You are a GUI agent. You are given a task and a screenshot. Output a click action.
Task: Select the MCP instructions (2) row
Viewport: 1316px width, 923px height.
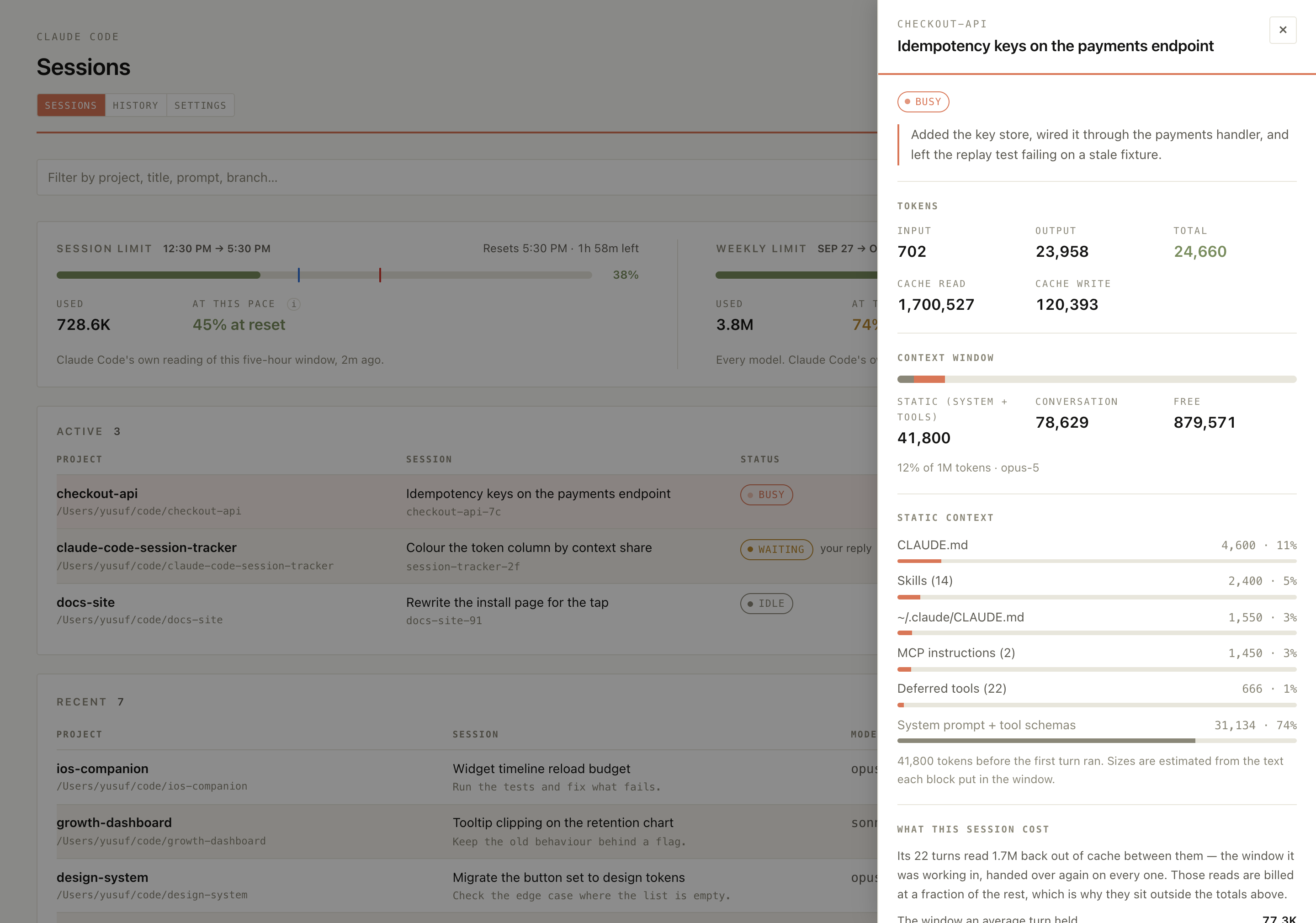click(1097, 658)
